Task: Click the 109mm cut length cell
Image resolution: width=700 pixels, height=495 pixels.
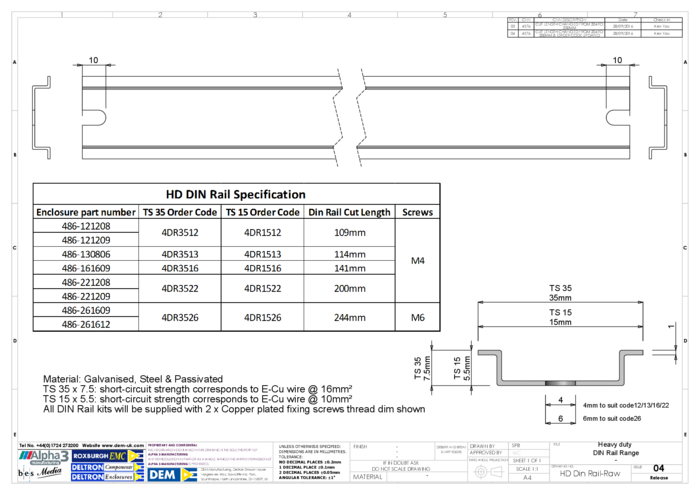Action: tap(350, 233)
